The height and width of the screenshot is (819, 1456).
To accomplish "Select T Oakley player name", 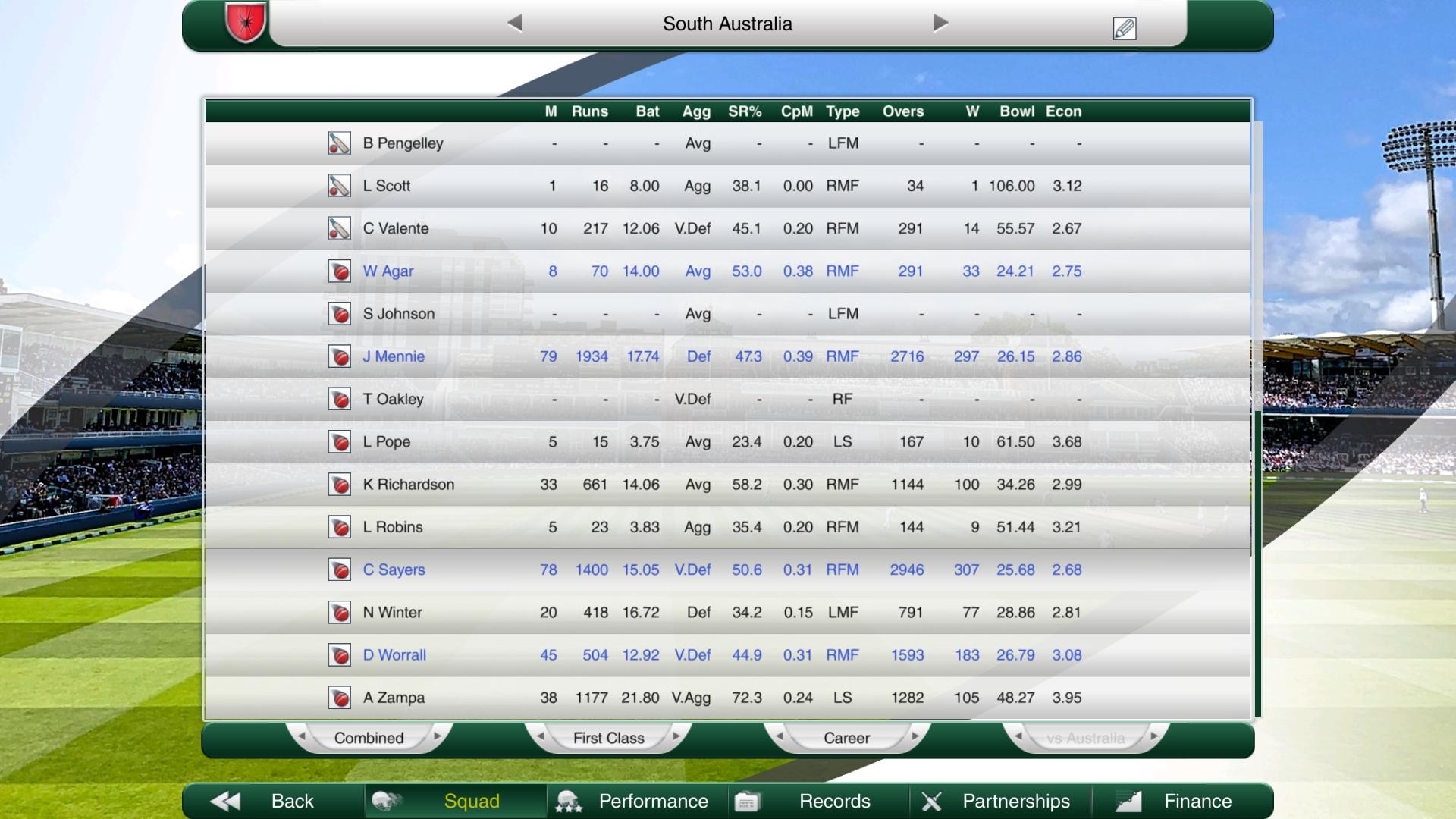I will 393,400.
